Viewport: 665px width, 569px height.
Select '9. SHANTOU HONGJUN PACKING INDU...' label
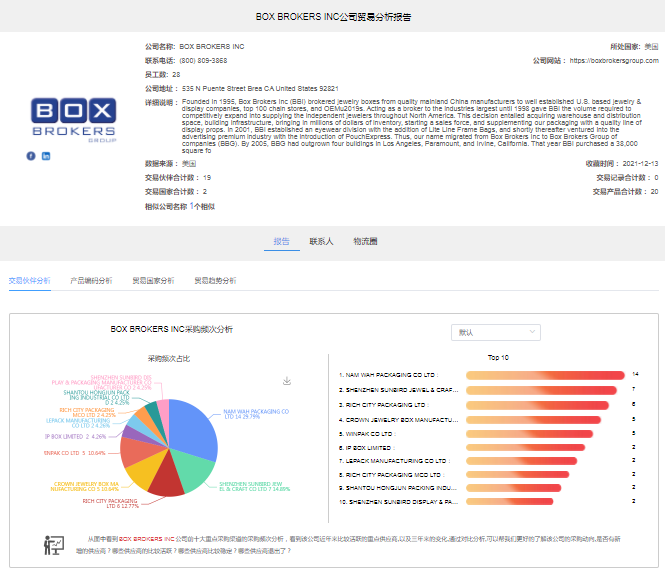click(x=399, y=488)
